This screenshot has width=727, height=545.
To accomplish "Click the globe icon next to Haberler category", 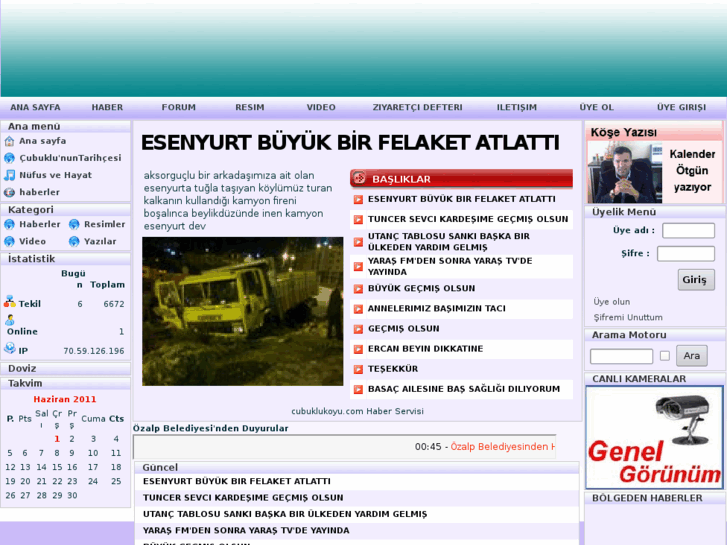I will pos(9,224).
